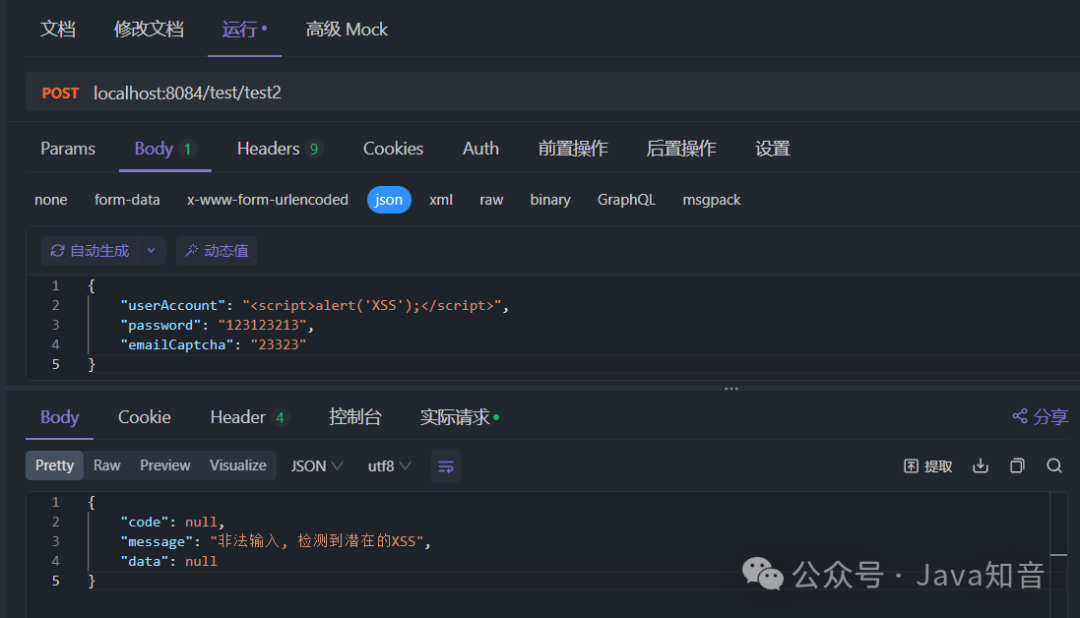Click the URL field localhost:8084/test/test2
The height and width of the screenshot is (618, 1080).
[x=187, y=93]
